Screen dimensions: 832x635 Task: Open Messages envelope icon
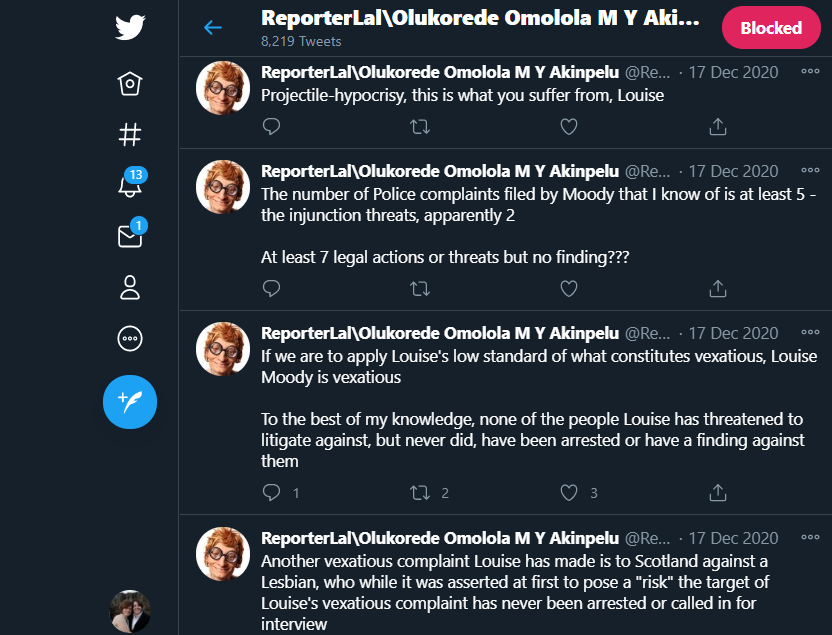(130, 236)
